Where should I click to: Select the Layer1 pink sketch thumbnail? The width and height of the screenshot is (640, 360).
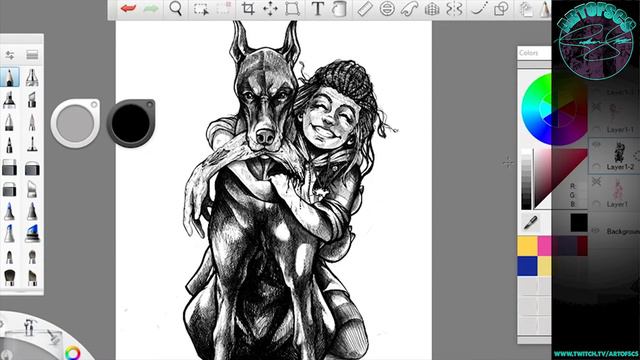pyautogui.click(x=618, y=190)
